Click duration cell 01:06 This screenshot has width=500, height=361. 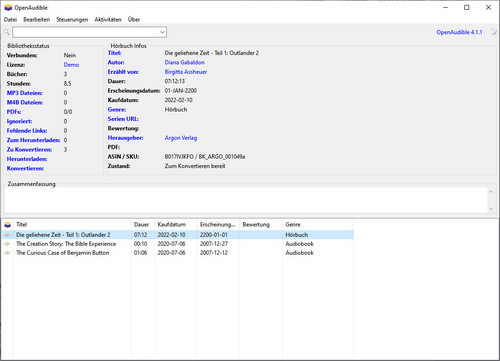coord(140,253)
